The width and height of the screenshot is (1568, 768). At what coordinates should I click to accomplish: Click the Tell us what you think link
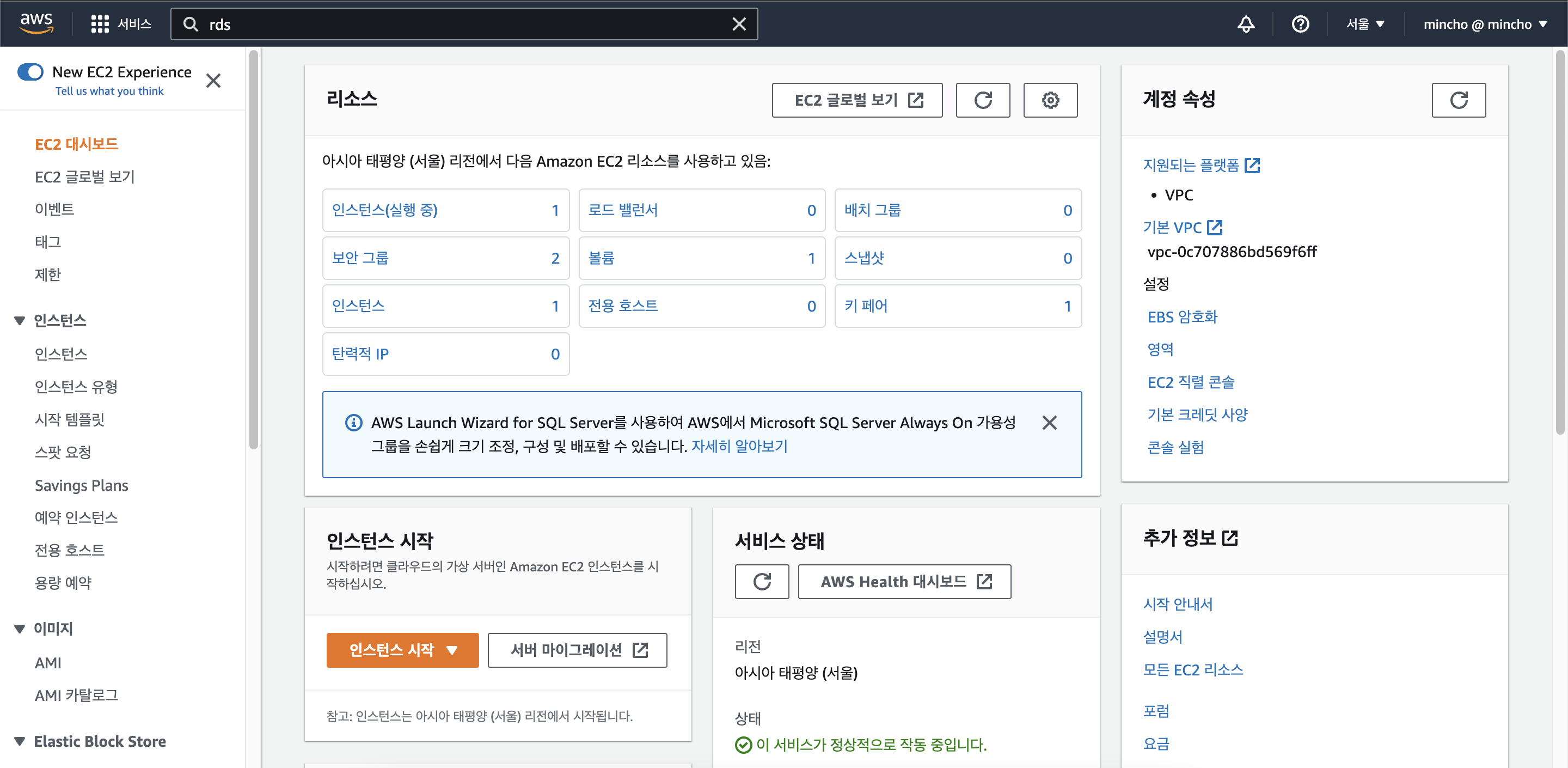109,91
